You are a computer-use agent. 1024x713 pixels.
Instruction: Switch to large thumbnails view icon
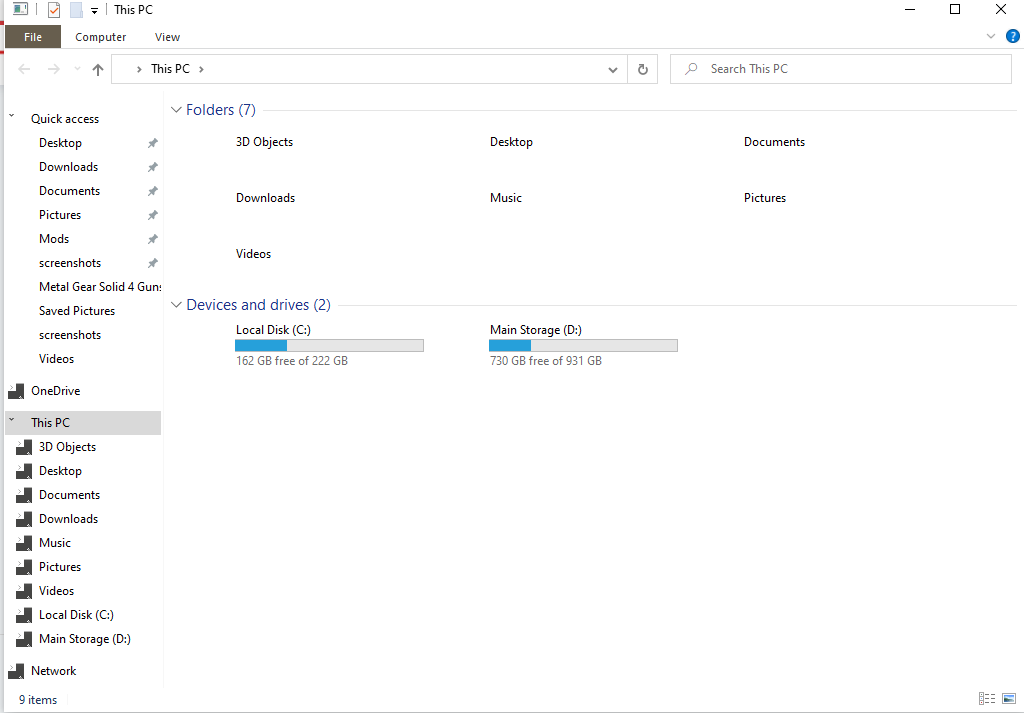[1009, 699]
